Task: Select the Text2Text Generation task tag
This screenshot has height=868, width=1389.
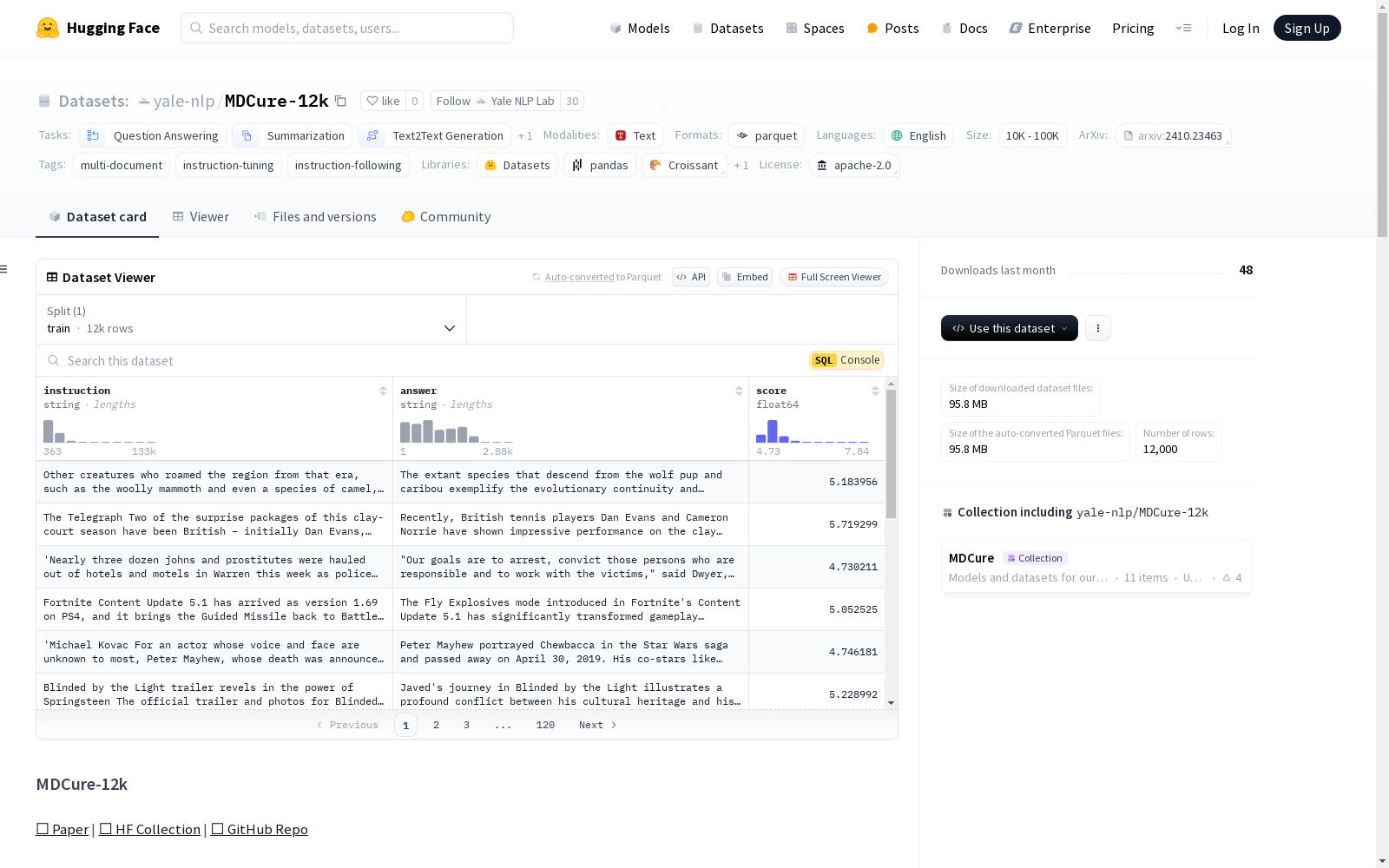Action: tap(435, 135)
